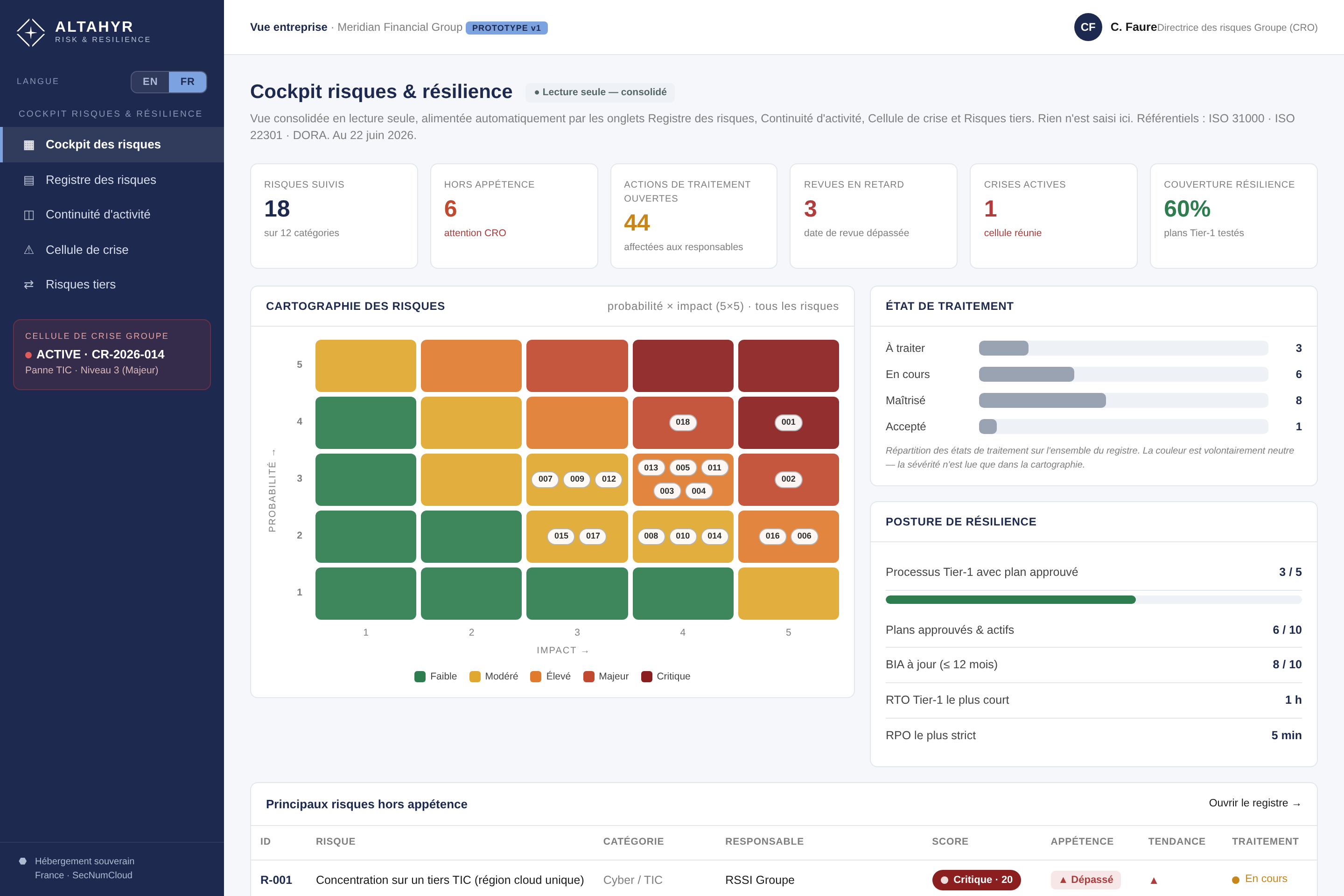Viewport: 1344px width, 896px height.
Task: Select risk marker 001 in the matrix
Action: click(789, 422)
